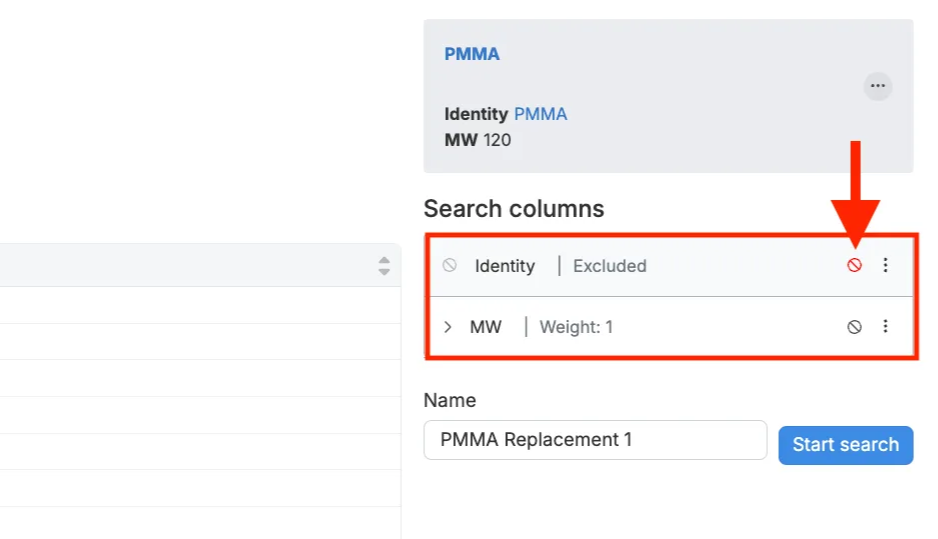Open the Identity row three-dot menu

tap(885, 266)
